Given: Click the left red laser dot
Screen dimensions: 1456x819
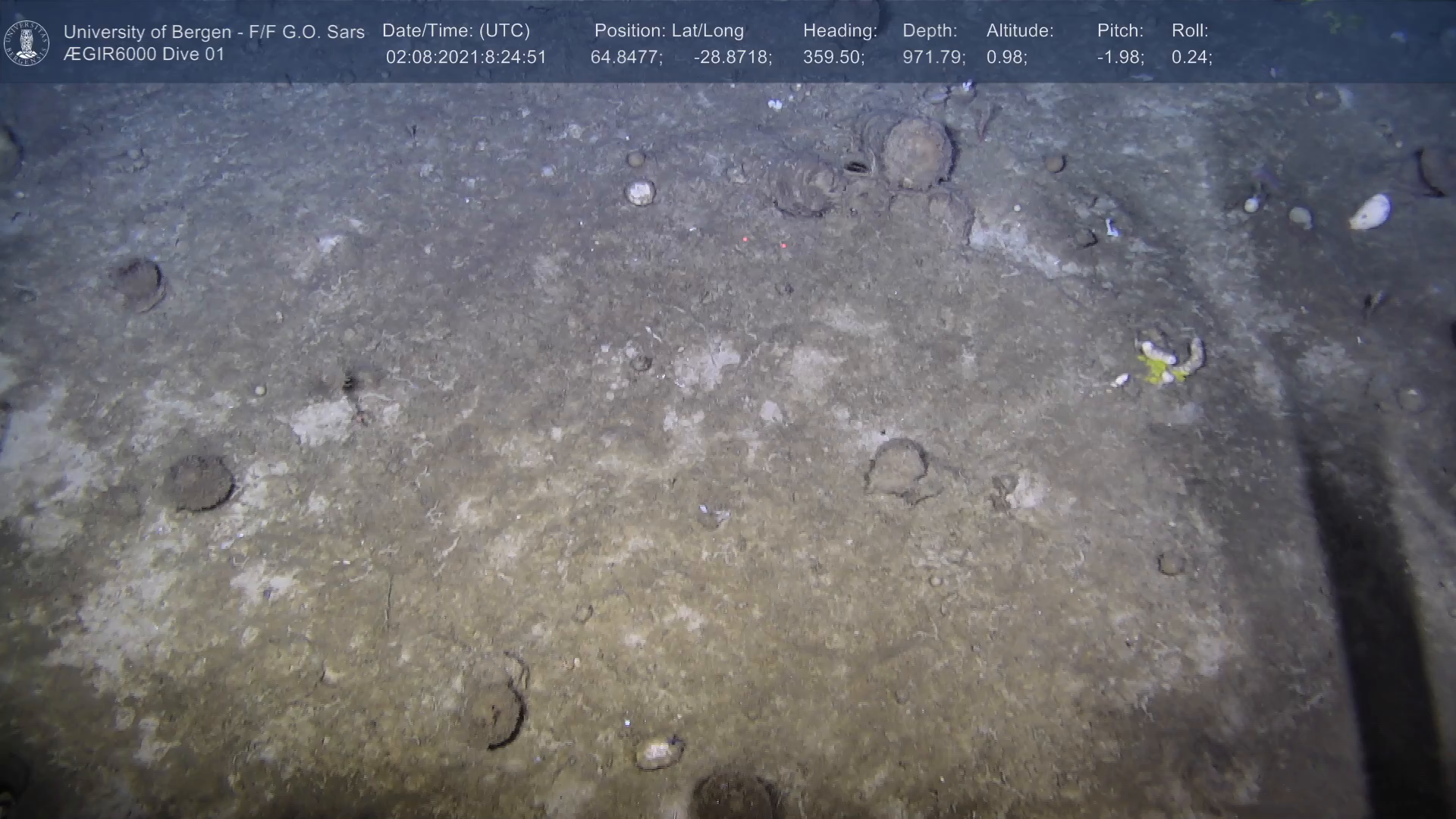Looking at the screenshot, I should (x=745, y=239).
